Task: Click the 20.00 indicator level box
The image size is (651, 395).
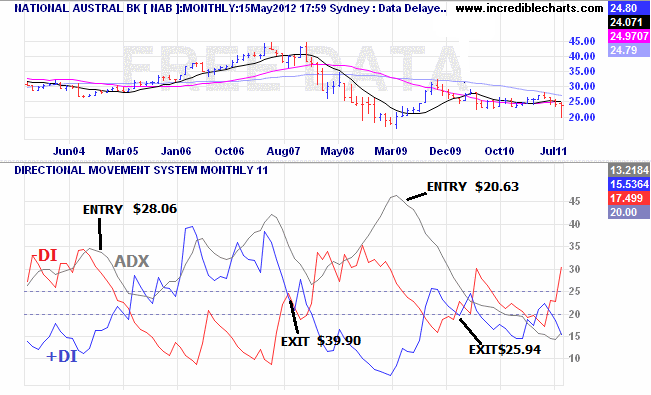Action: click(x=629, y=212)
